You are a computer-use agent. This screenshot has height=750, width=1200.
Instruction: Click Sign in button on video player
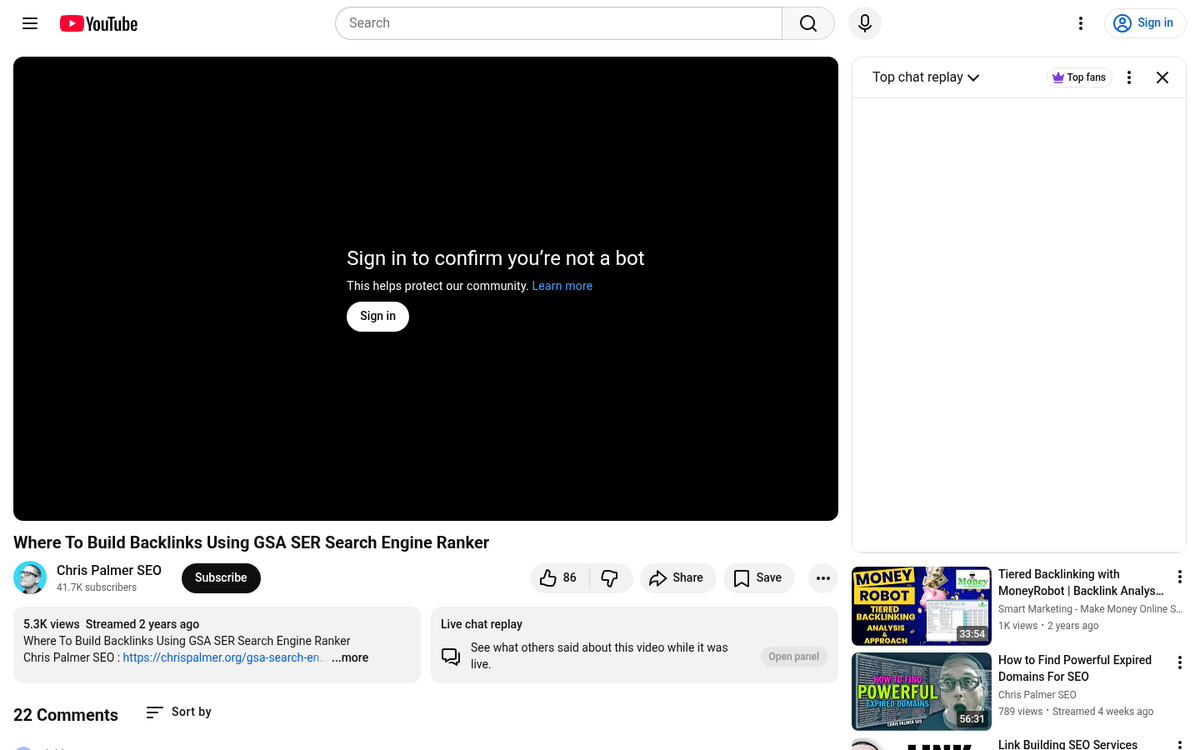(377, 316)
